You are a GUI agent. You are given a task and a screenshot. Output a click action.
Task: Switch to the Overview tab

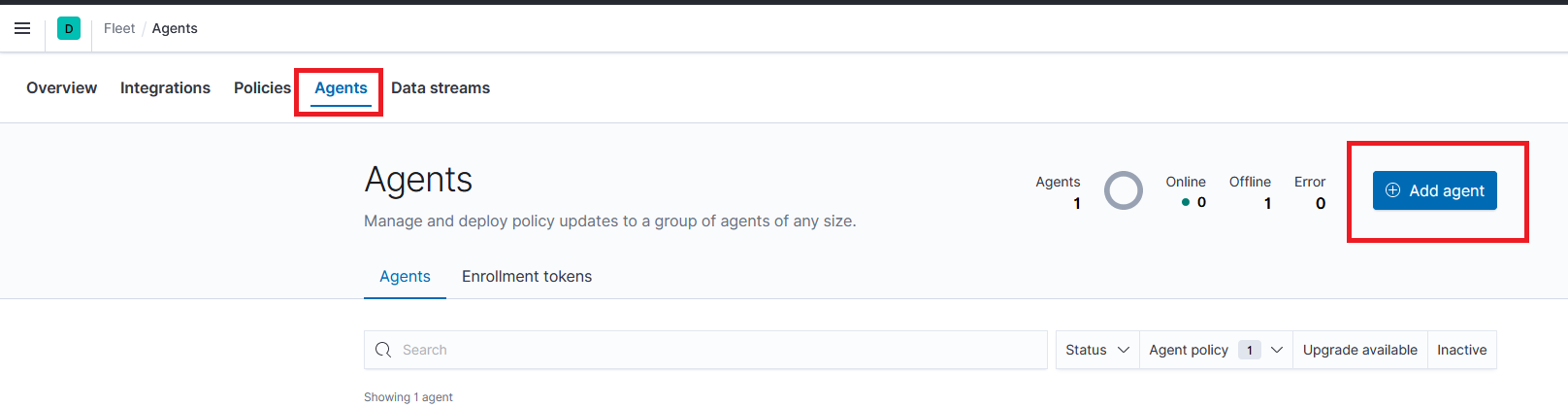point(62,87)
